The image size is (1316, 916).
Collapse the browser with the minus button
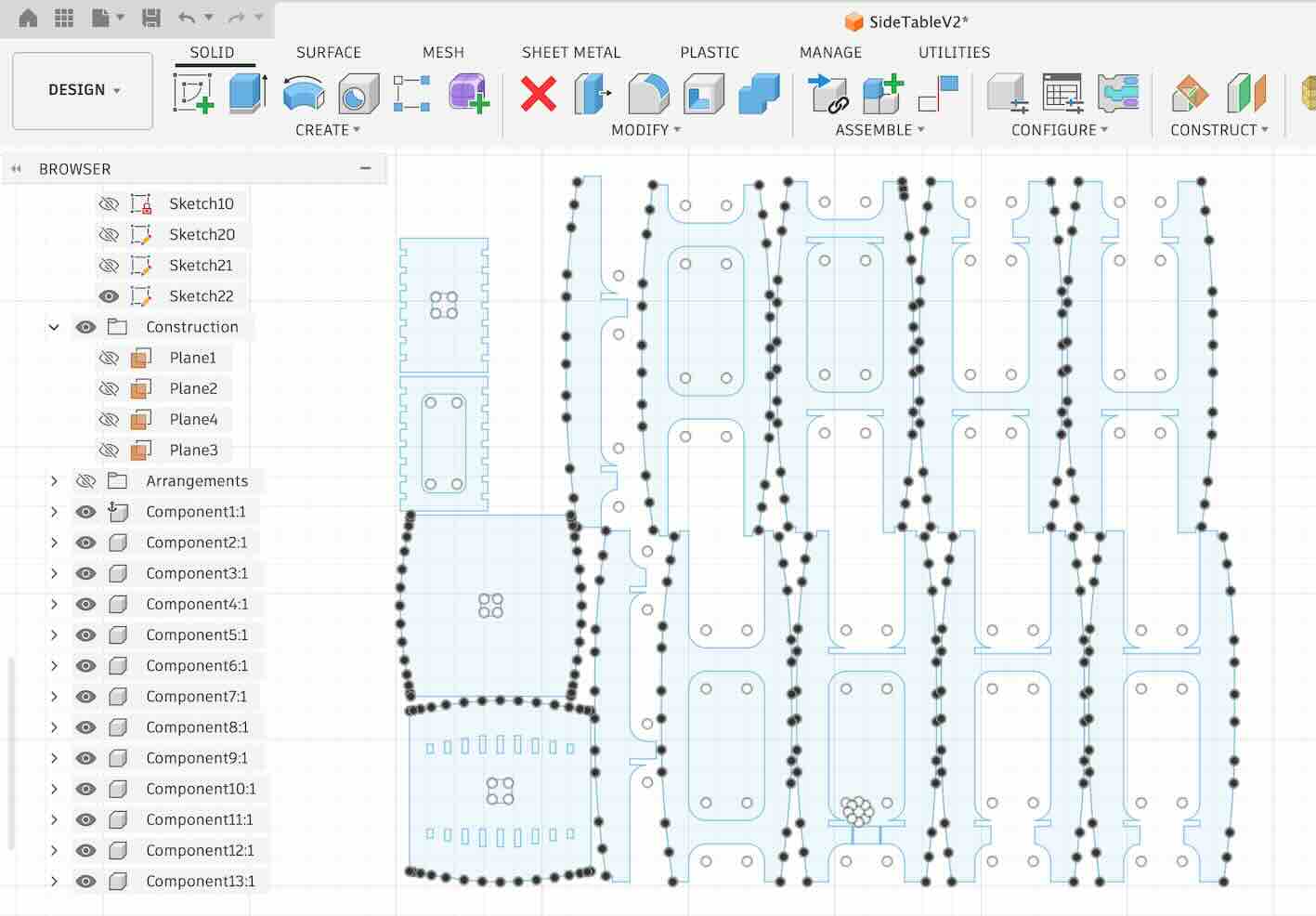tap(366, 168)
